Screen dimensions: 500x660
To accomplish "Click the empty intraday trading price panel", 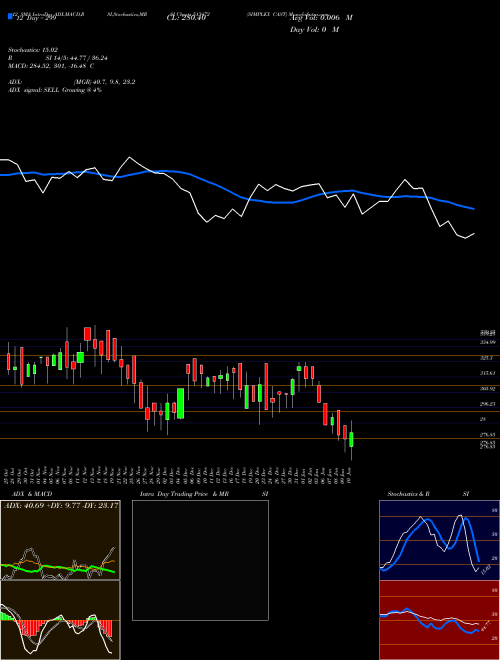I will 200,560.
